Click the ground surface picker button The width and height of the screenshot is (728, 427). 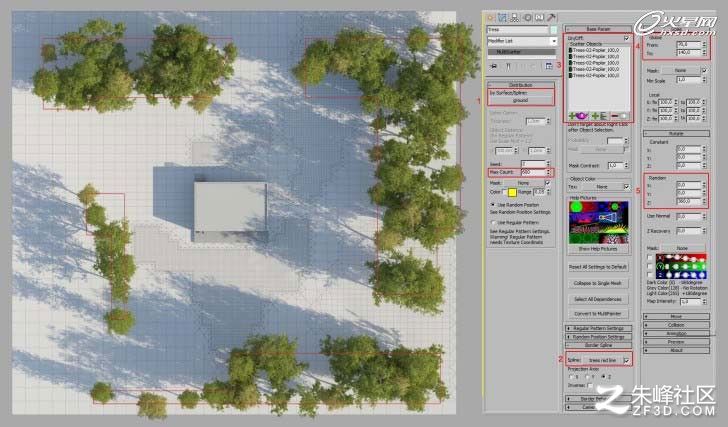pyautogui.click(x=520, y=100)
